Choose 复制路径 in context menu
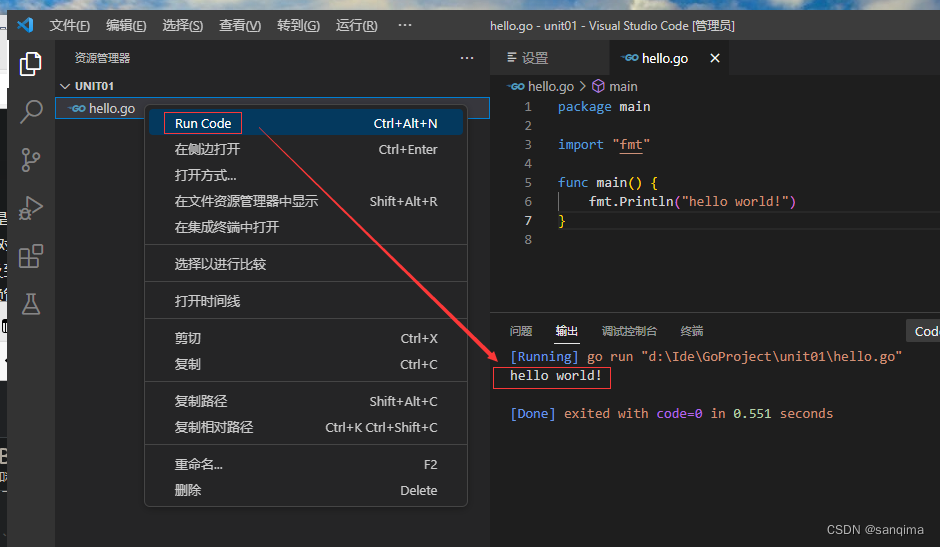The height and width of the screenshot is (547, 940). 306,401
